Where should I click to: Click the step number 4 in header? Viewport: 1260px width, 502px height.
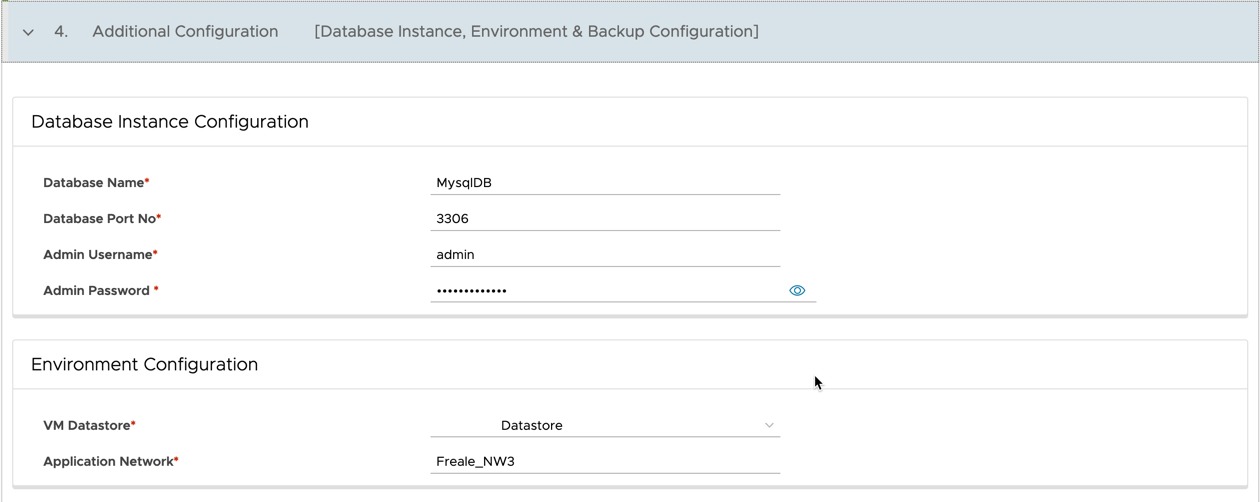click(61, 31)
